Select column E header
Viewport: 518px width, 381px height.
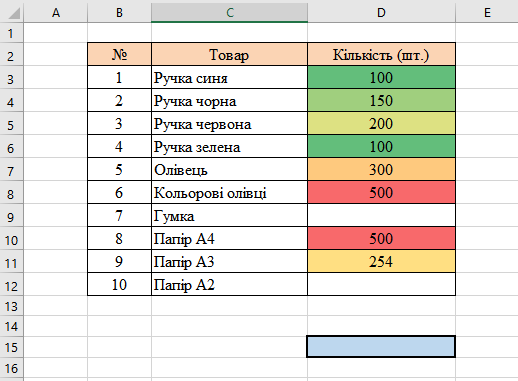pyautogui.click(x=487, y=13)
